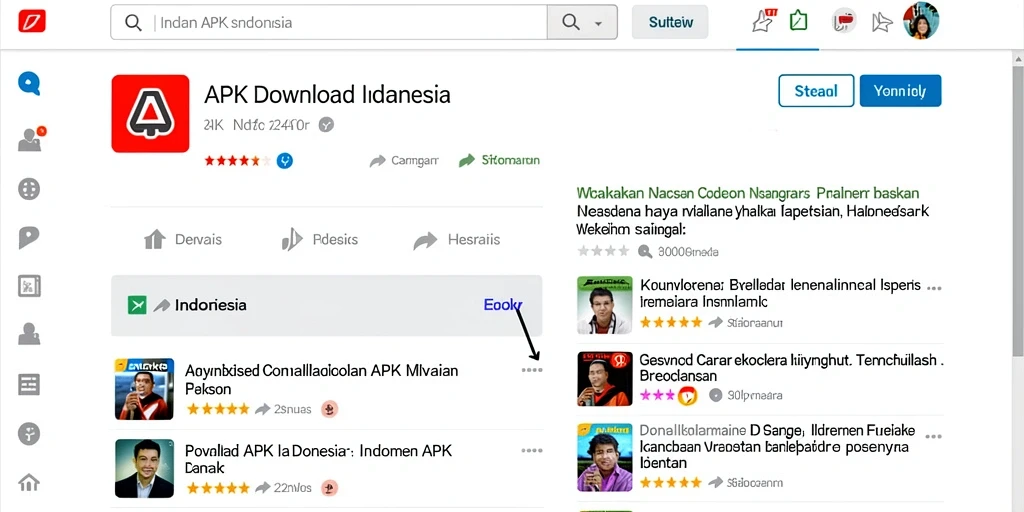Viewport: 1024px width, 512px height.
Task: Click the gray circle icon beside '90lpmaara'
Action: click(716, 395)
